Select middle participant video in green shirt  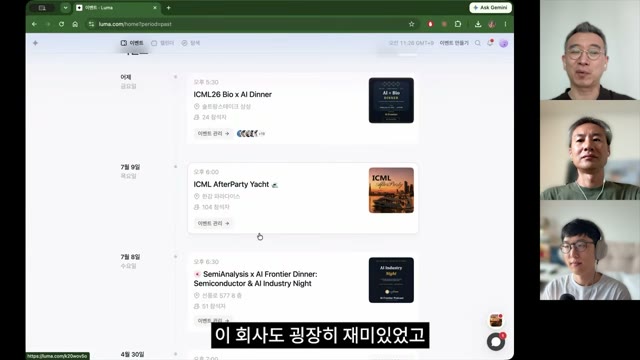[590, 150]
